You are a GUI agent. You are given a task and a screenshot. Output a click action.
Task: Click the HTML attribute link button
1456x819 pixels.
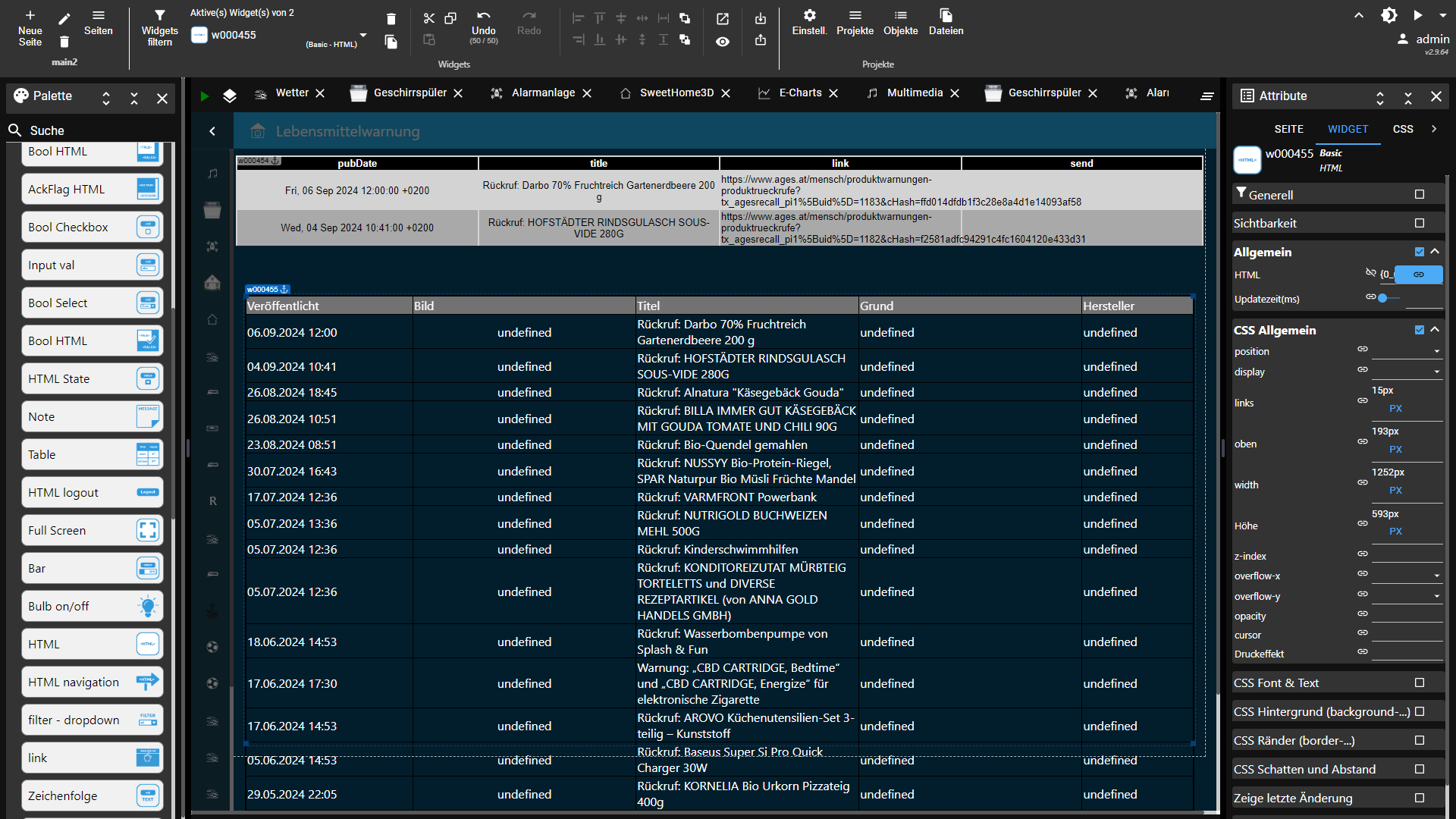(x=1418, y=275)
